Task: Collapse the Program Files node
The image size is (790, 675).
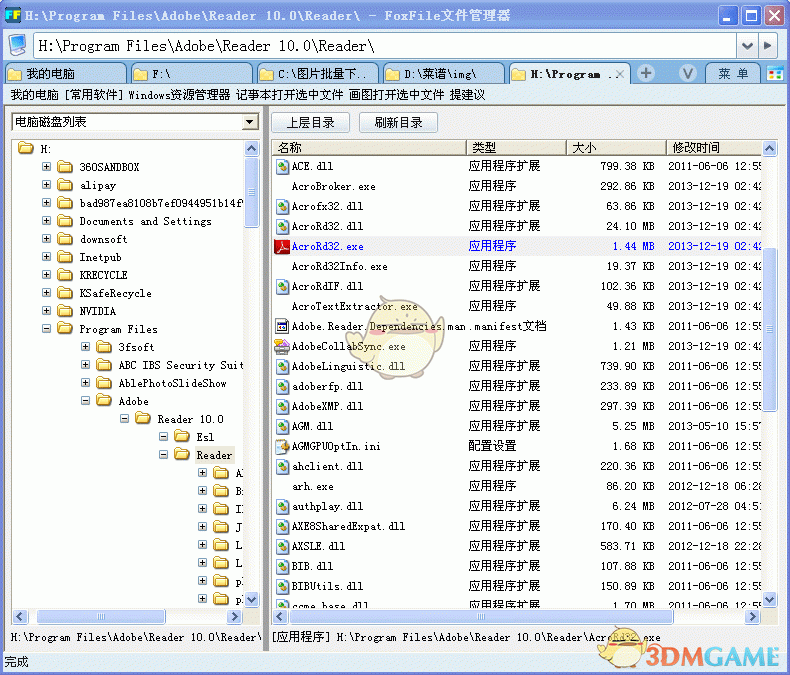Action: pos(46,329)
